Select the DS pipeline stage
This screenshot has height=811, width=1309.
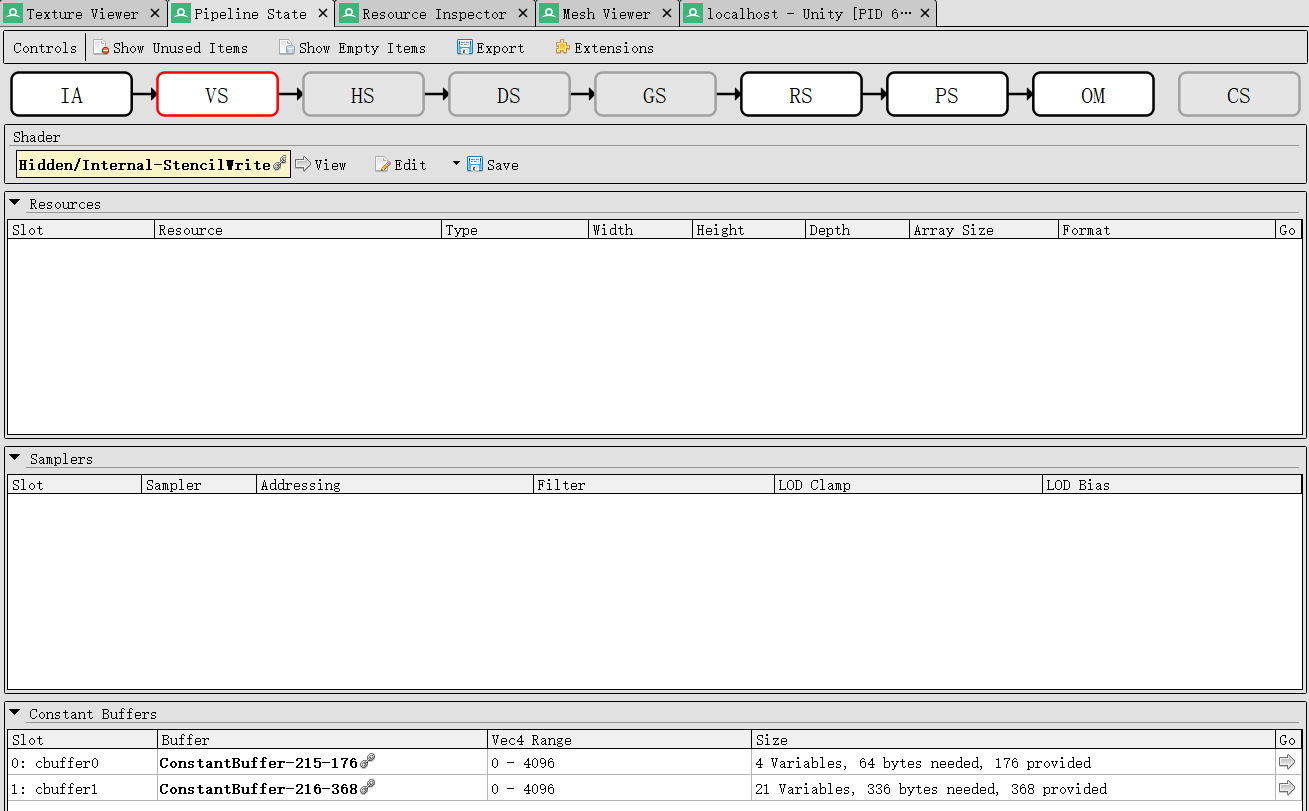(509, 95)
